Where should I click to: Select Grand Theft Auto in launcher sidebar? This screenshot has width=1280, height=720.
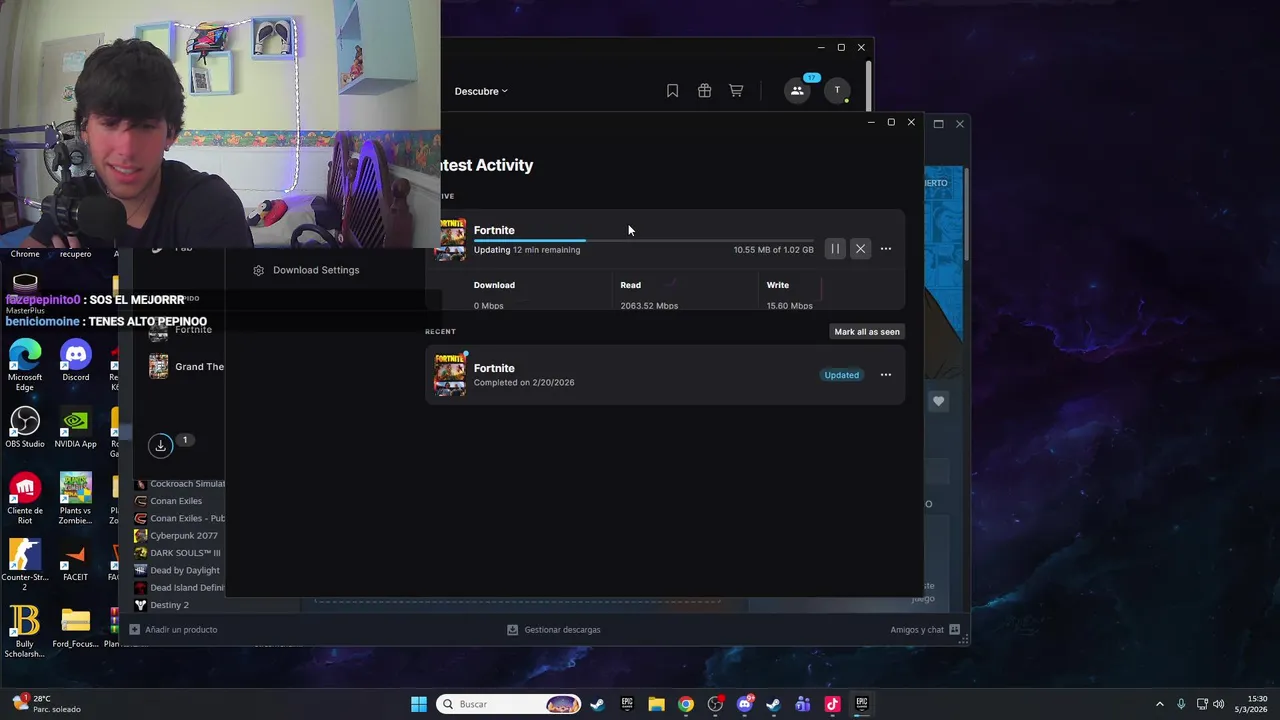pos(187,367)
